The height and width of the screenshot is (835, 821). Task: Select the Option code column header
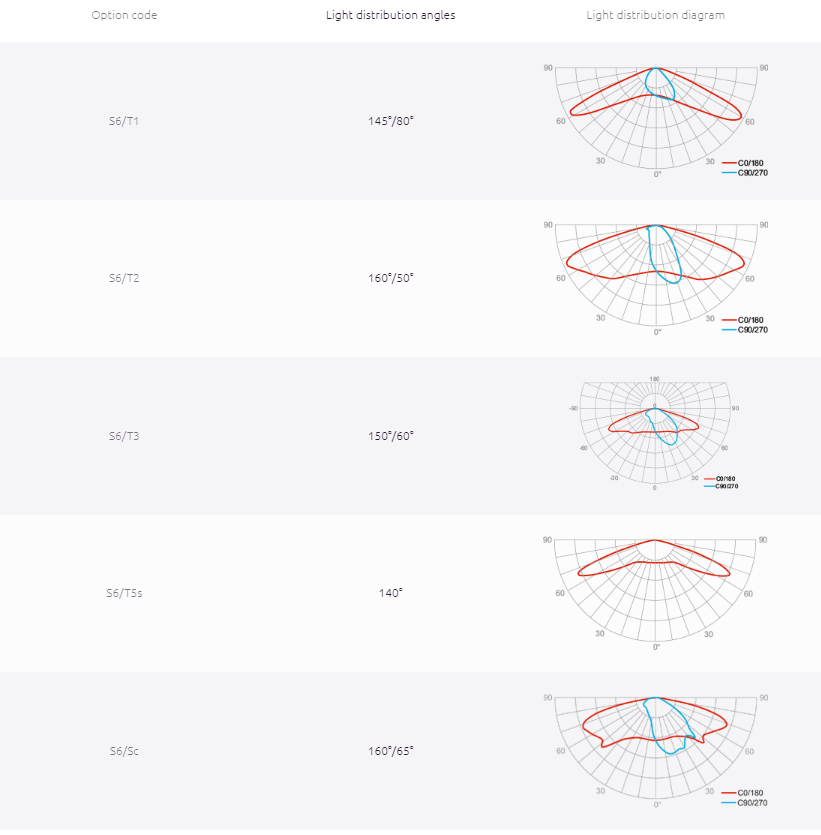[x=124, y=15]
